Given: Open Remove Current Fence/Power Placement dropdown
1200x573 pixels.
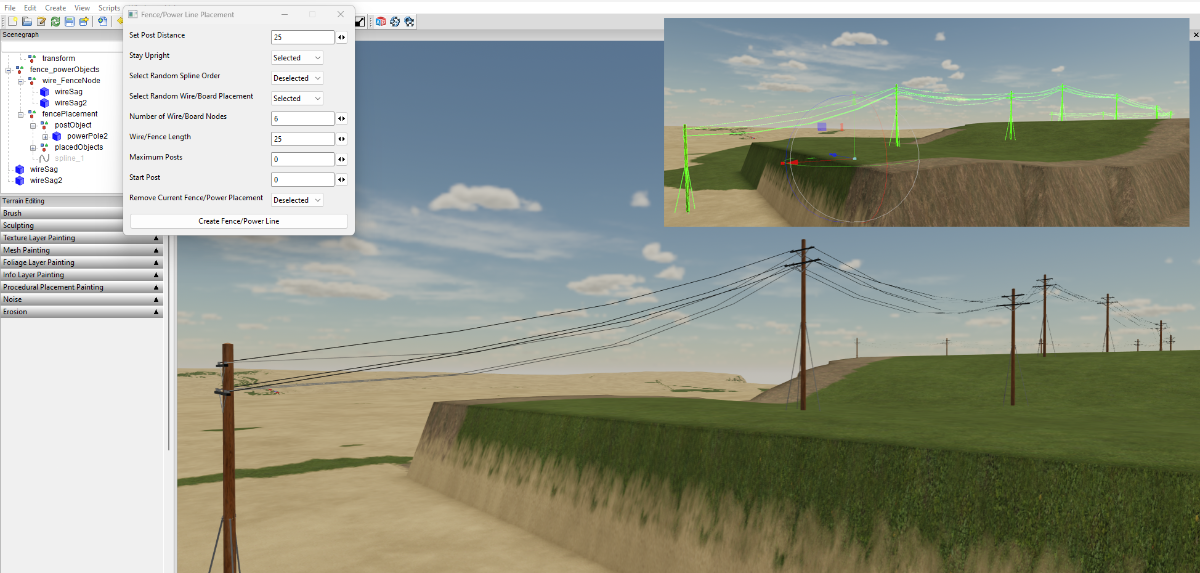Looking at the screenshot, I should 297,200.
